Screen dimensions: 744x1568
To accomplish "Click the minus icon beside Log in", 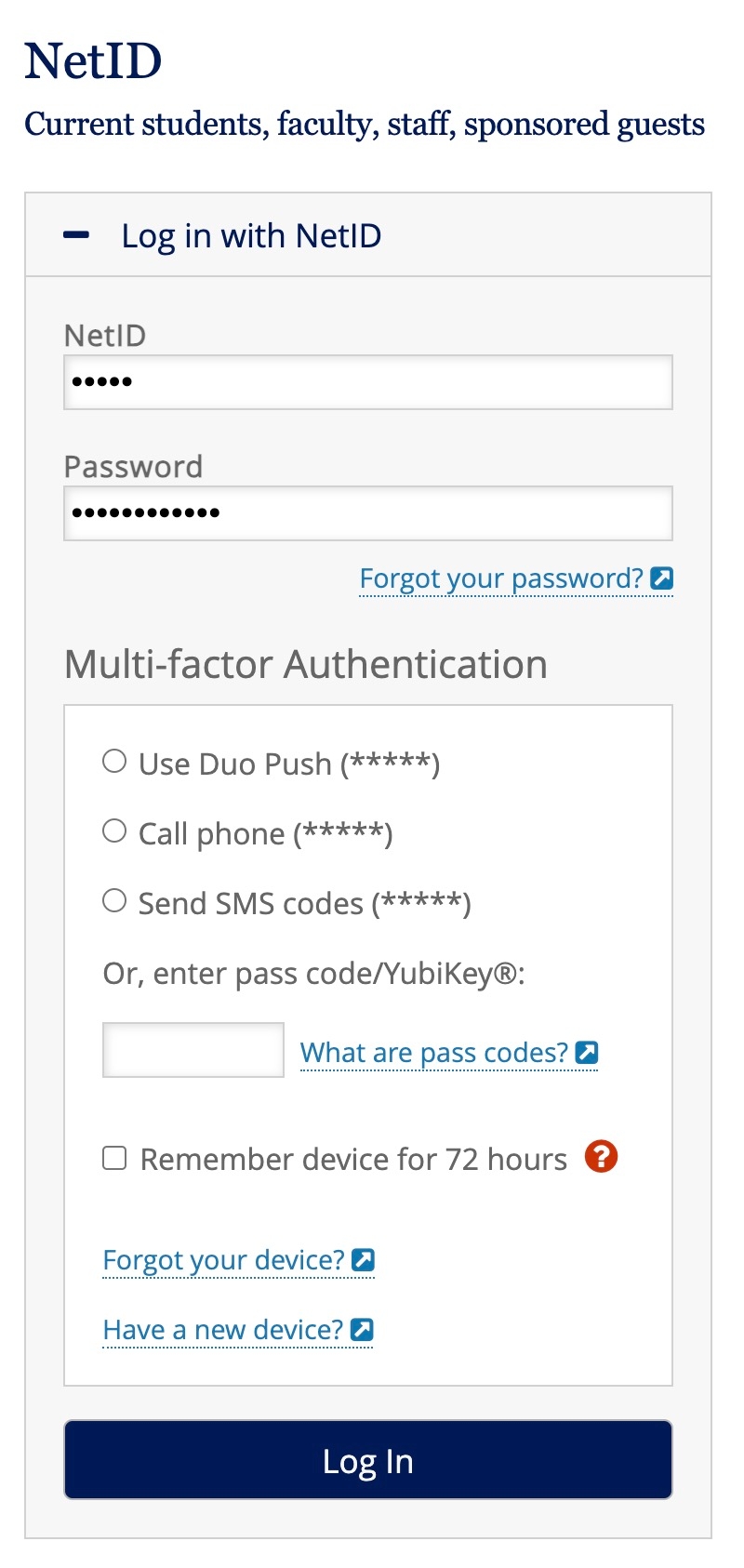I will coord(76,235).
